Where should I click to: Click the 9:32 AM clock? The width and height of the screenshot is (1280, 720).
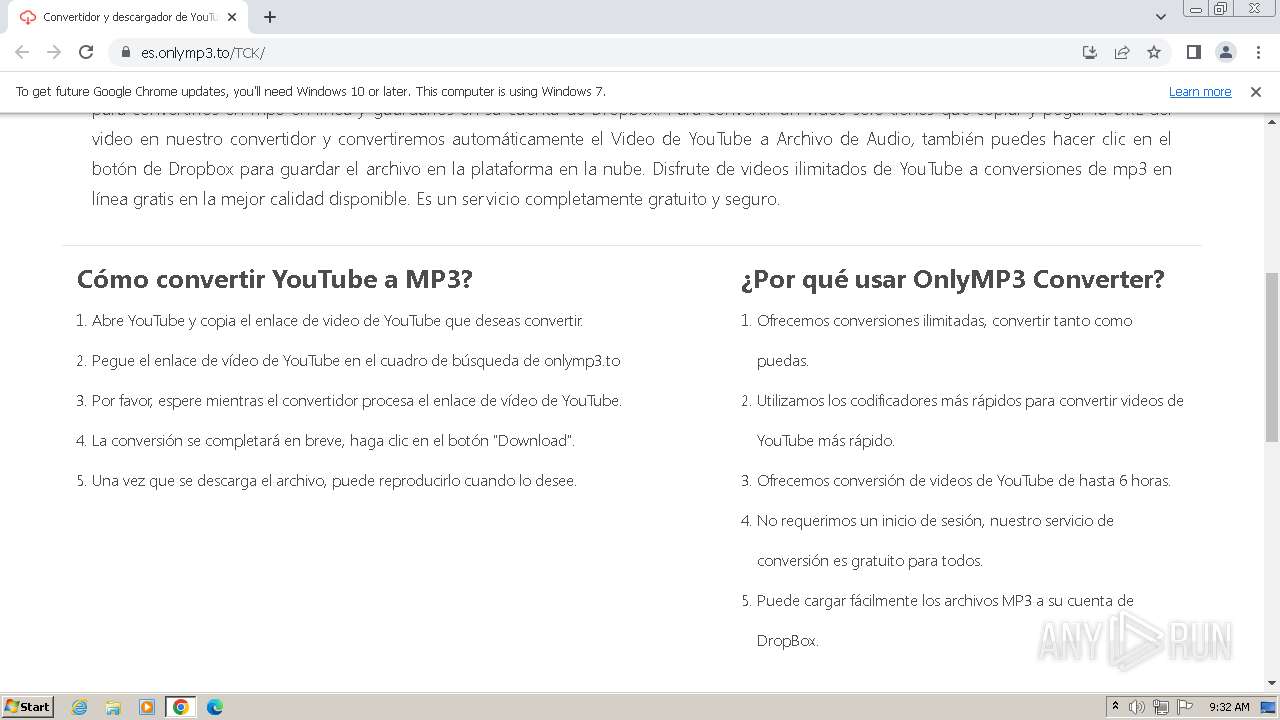1229,707
